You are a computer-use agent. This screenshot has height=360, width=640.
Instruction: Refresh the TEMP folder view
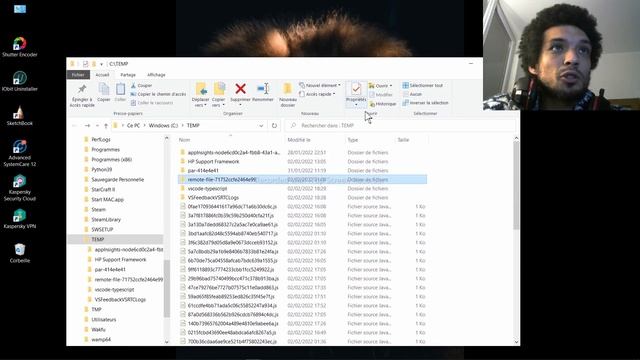tap(274, 126)
